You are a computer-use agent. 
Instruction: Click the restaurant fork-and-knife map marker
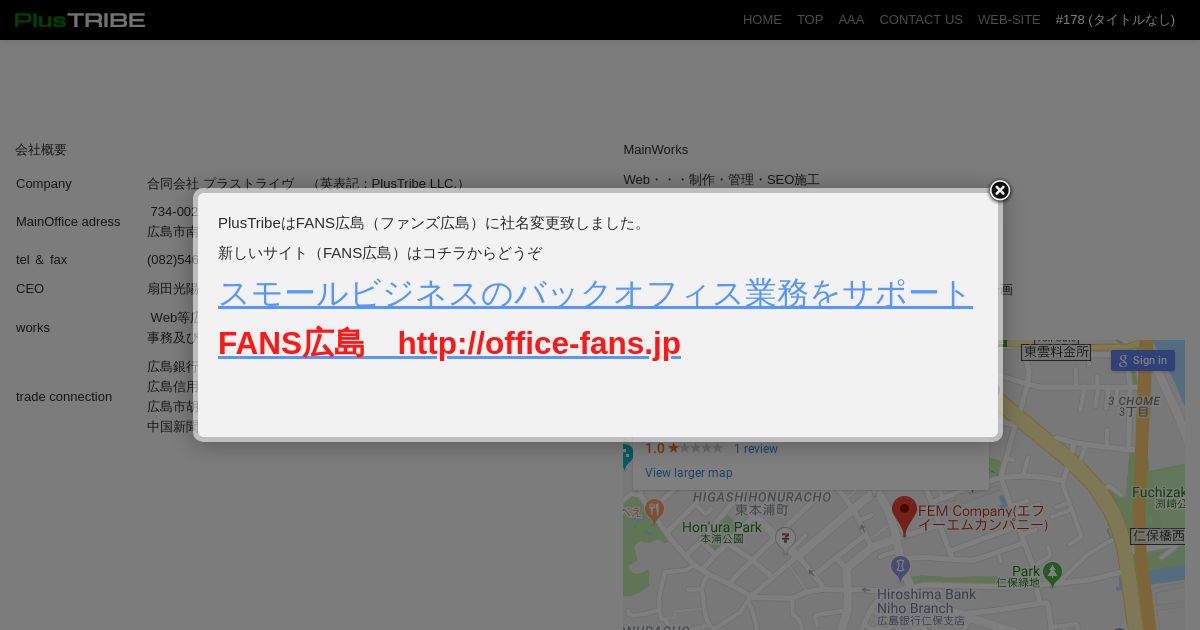[654, 511]
